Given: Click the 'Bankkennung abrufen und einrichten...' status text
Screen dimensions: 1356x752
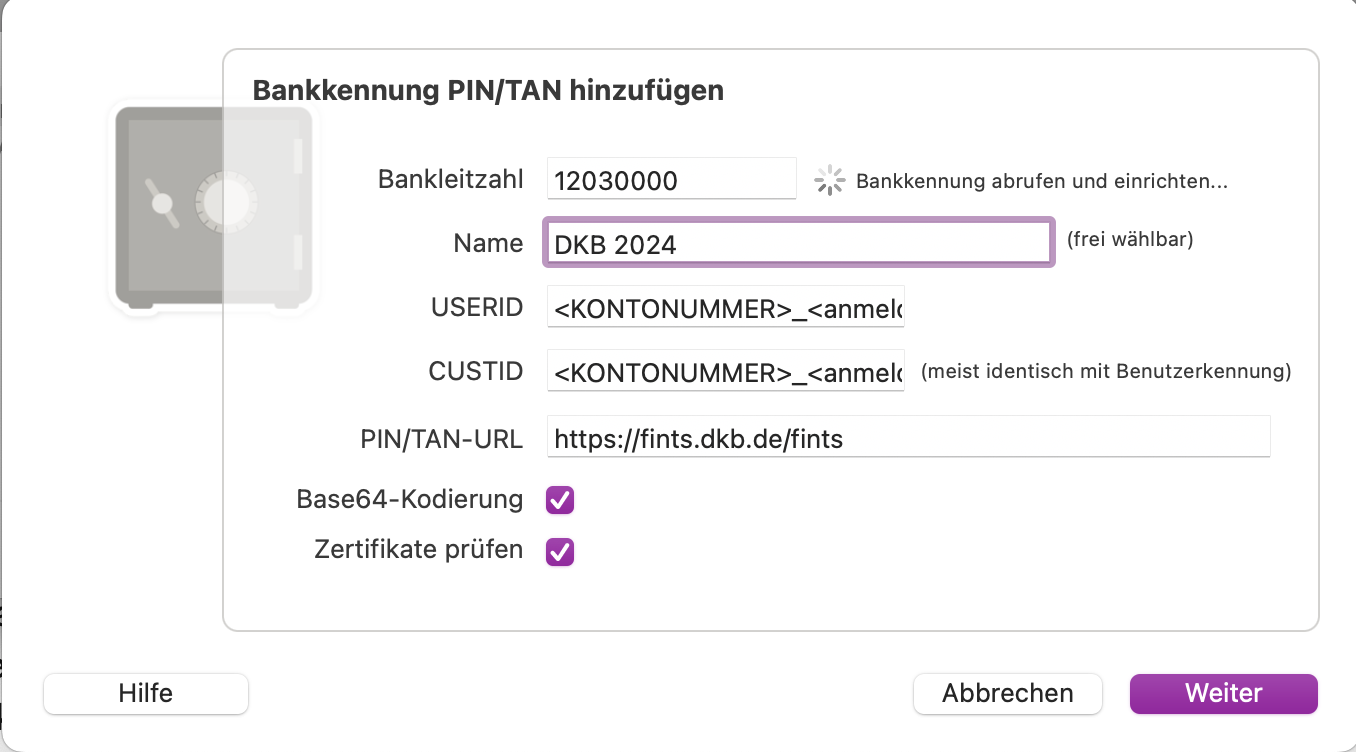Looking at the screenshot, I should [x=1042, y=182].
